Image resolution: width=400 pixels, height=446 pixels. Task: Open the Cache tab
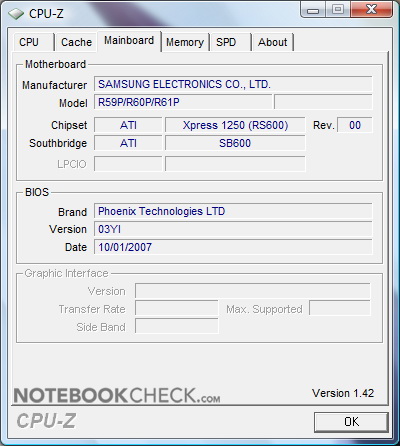tap(76, 42)
